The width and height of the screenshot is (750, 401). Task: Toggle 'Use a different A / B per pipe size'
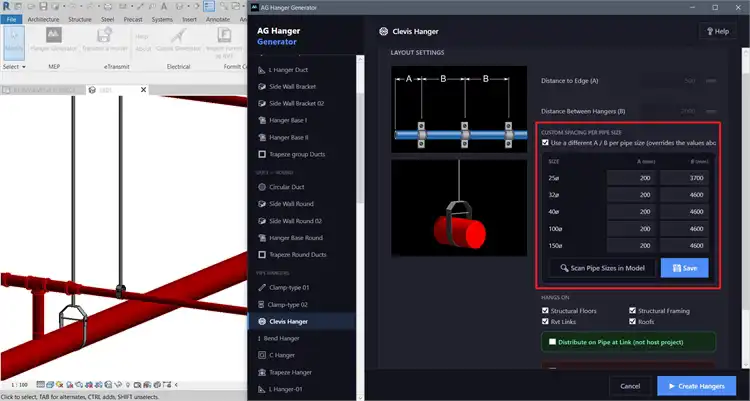[x=545, y=143]
